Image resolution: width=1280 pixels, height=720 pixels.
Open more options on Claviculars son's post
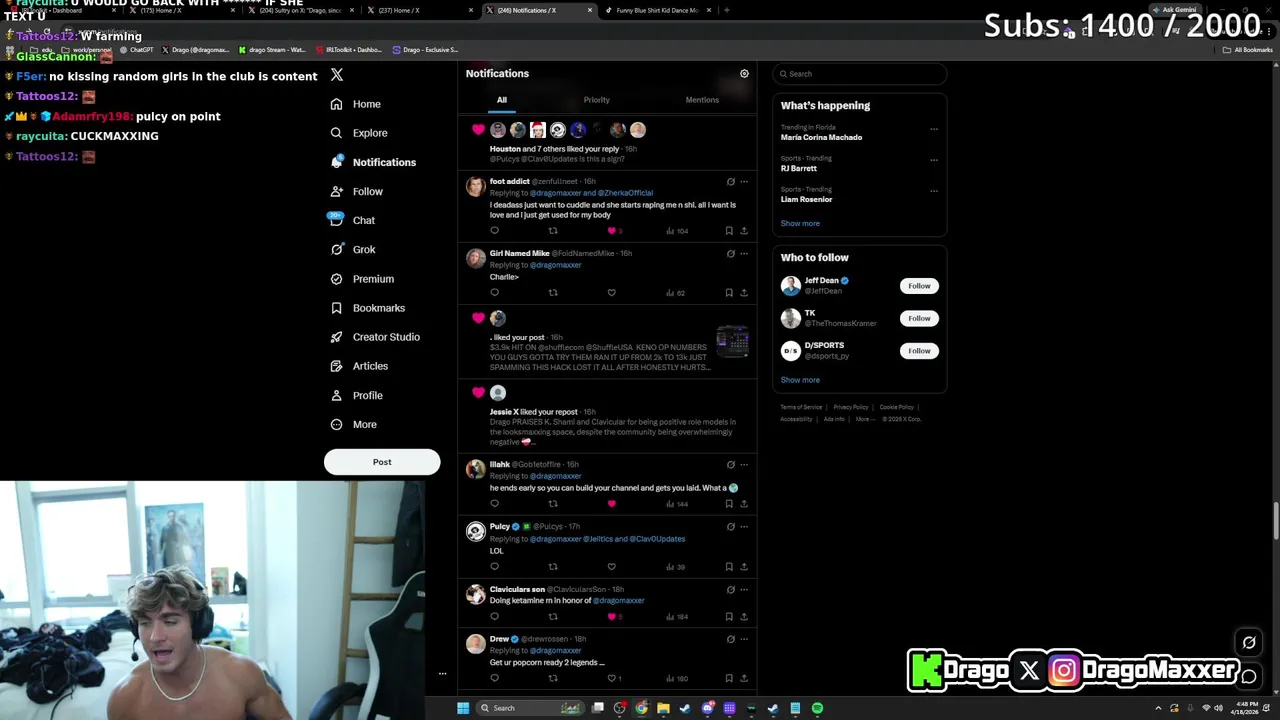(744, 590)
